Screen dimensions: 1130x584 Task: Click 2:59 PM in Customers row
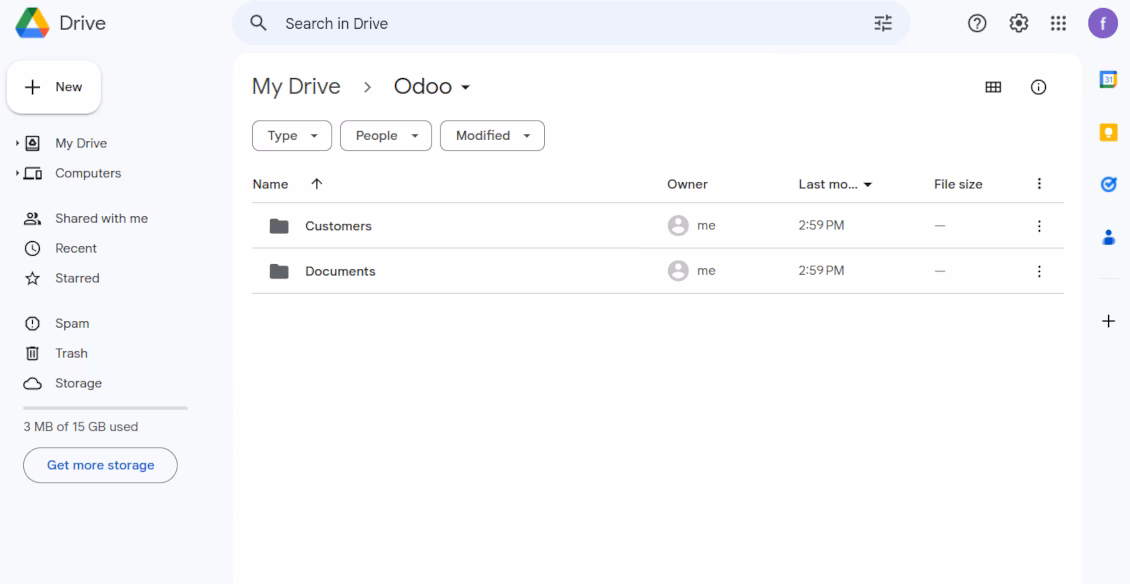(821, 226)
